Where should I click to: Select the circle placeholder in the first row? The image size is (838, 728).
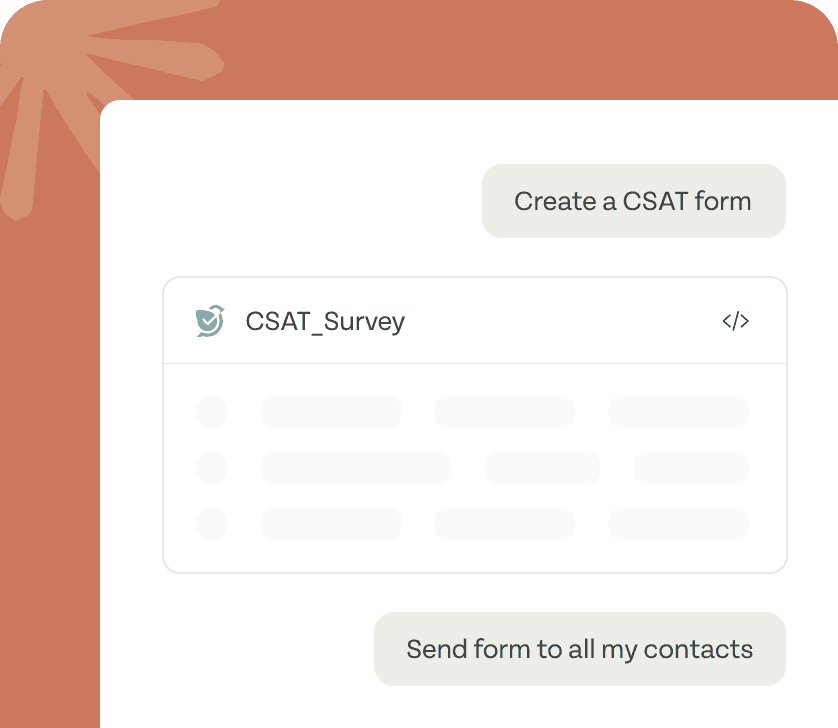point(212,412)
